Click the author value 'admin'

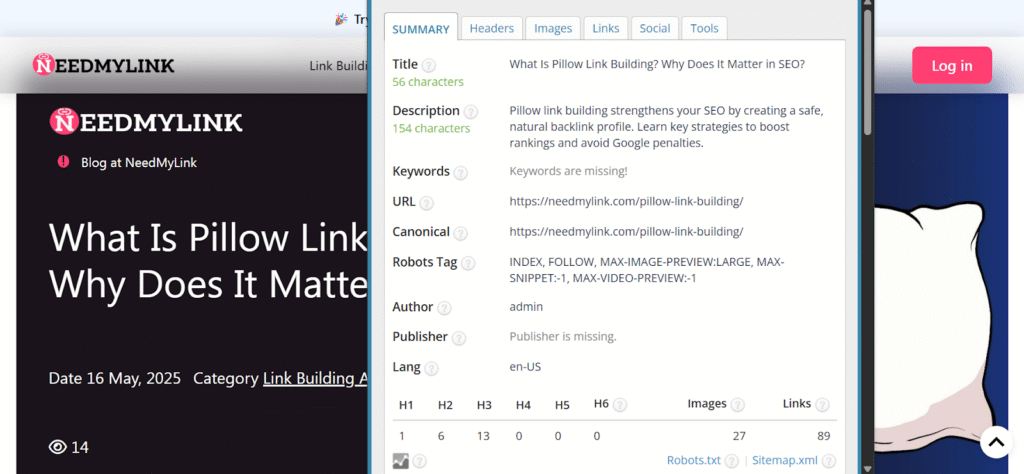(x=526, y=306)
